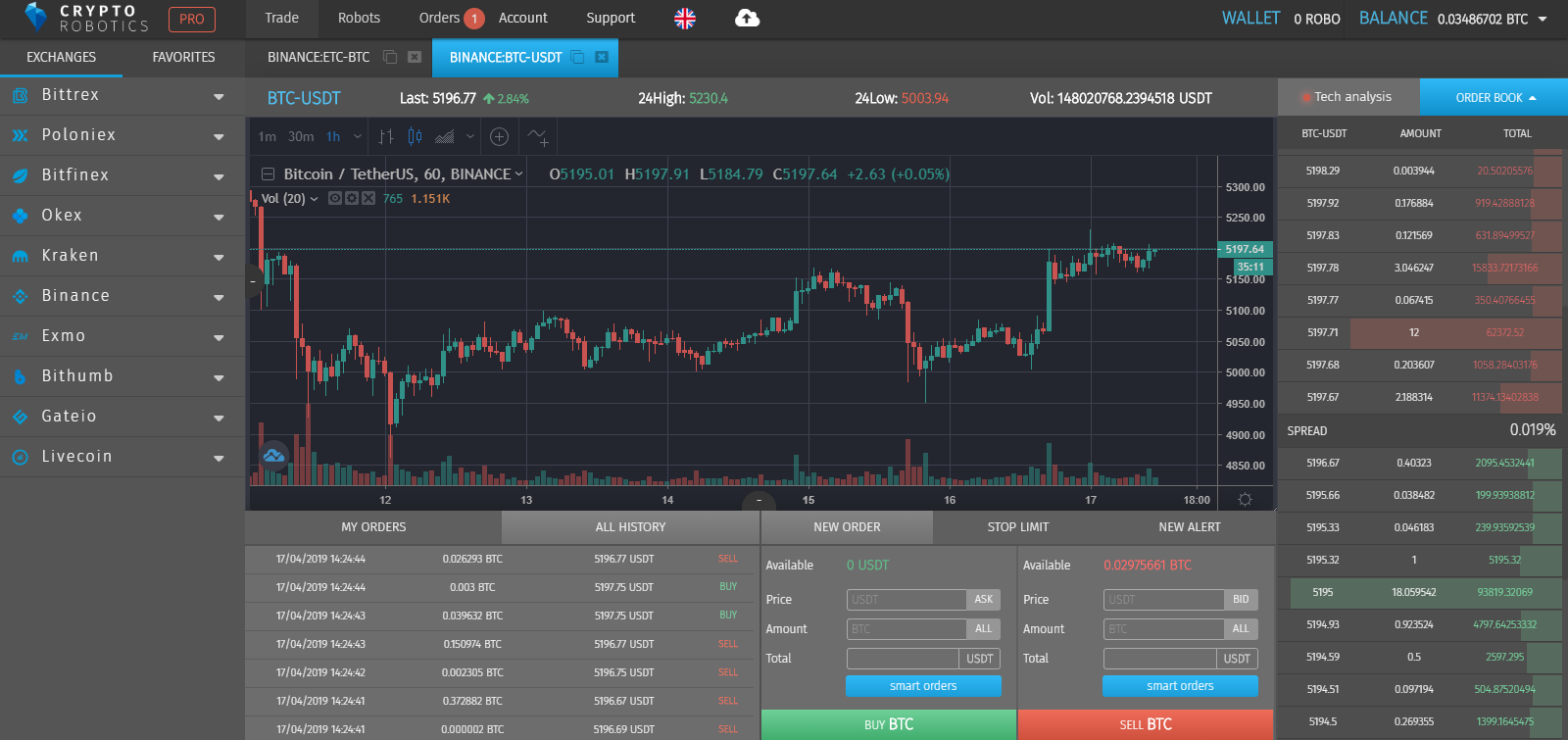Select candlestick chart style icon
This screenshot has width=1568, height=740.
(415, 136)
